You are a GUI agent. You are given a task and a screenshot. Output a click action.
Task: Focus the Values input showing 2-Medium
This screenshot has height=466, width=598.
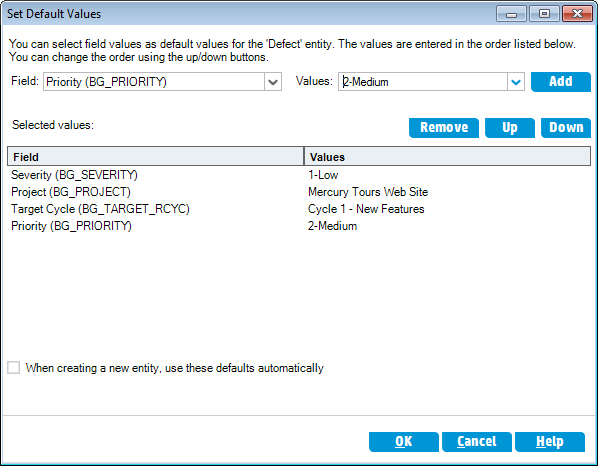(x=423, y=82)
